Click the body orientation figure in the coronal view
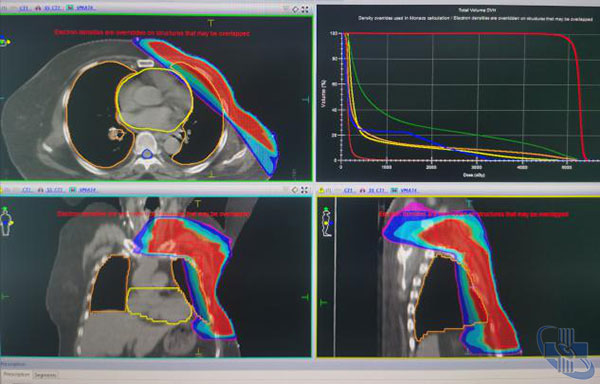The image size is (600, 384). (6, 221)
